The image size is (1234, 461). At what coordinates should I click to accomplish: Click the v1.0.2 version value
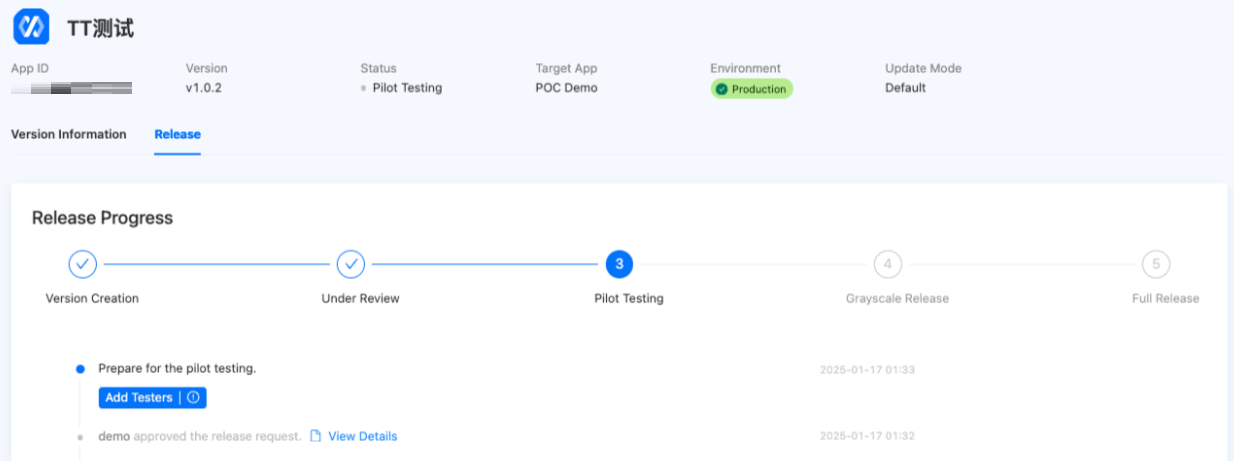coord(203,88)
